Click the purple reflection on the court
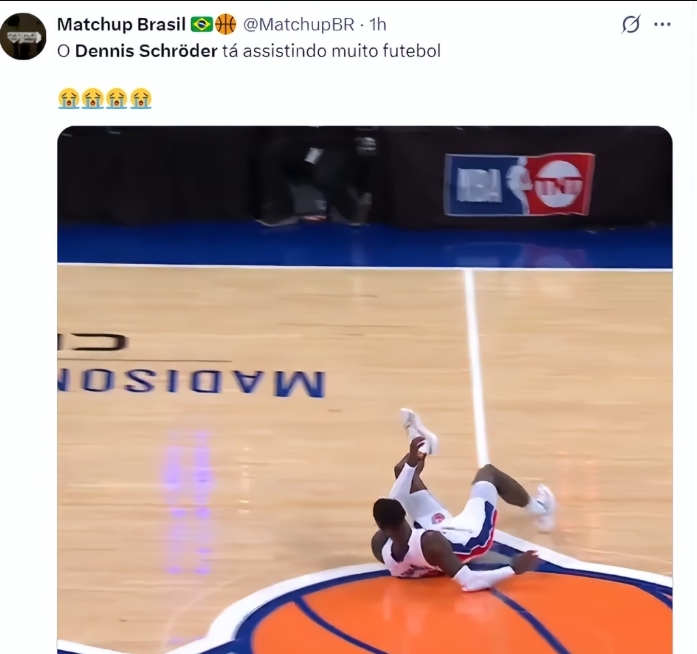The height and width of the screenshot is (654, 697). 187,501
